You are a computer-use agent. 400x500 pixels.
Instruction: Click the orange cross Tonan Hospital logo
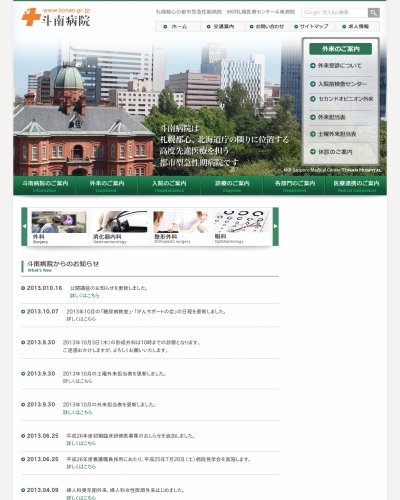[31, 17]
